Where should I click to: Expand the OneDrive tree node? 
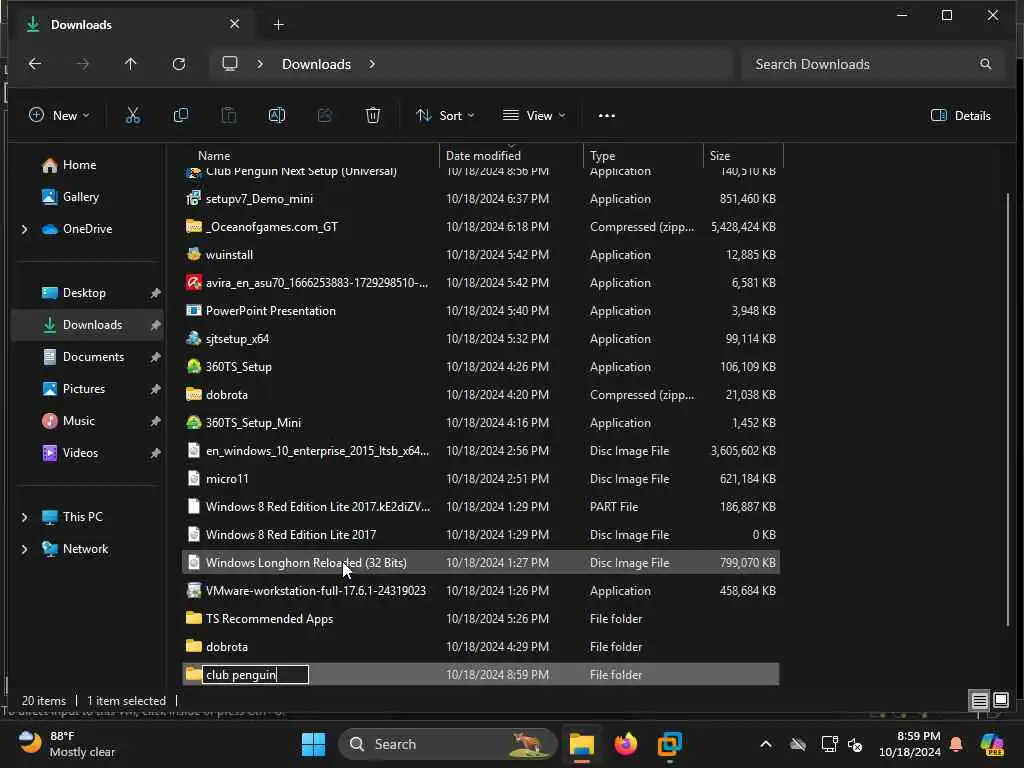tap(25, 229)
